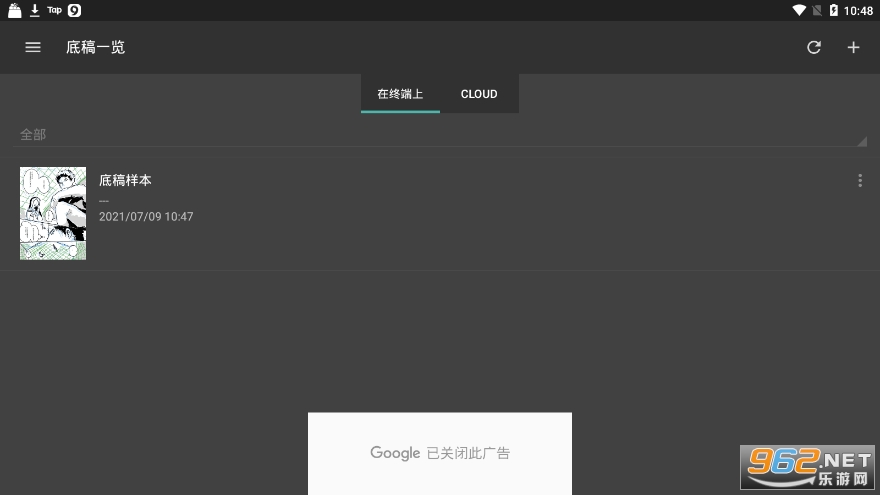880x495 pixels.
Task: Tap the white square 9 notification icon
Action: [74, 10]
